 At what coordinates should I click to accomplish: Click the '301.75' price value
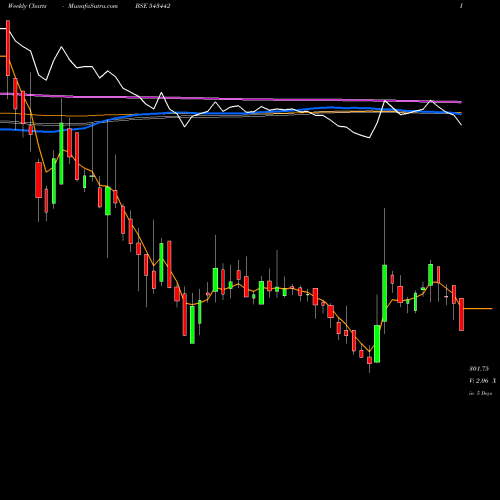[479, 369]
